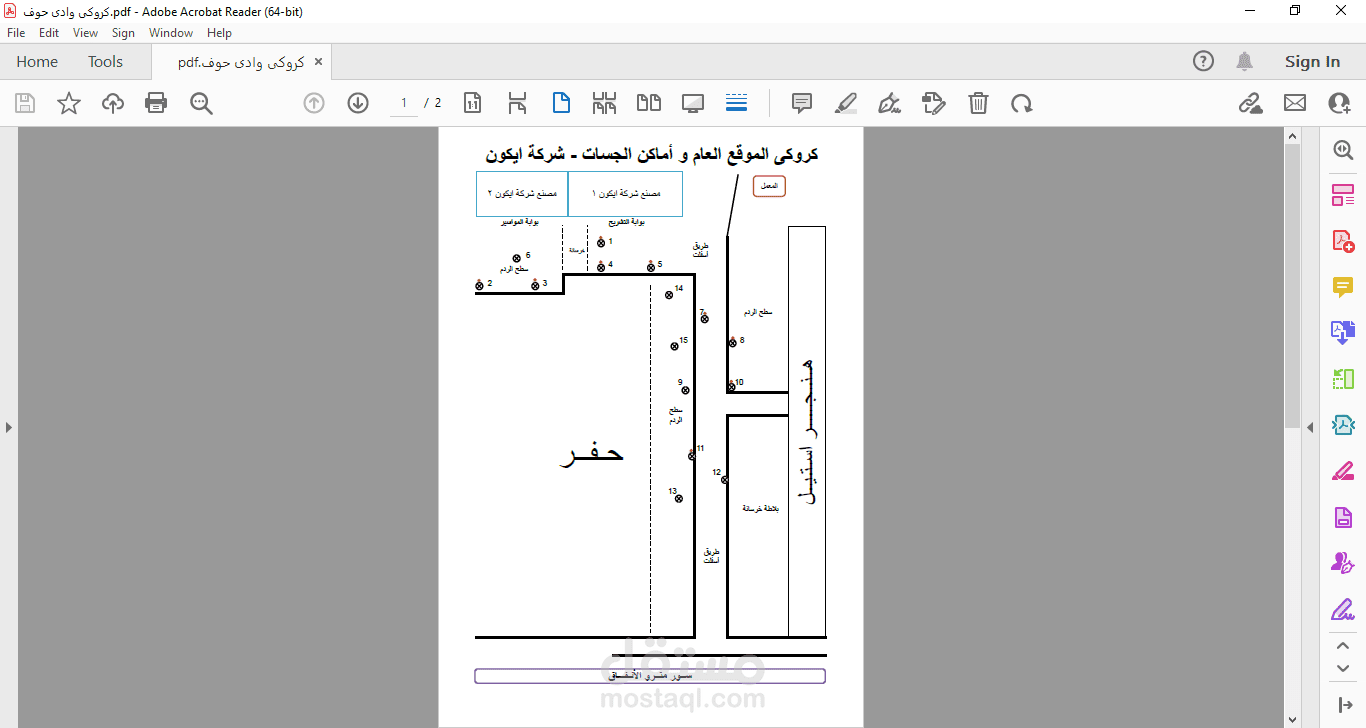Go to previous page using the up arrow

click(314, 103)
